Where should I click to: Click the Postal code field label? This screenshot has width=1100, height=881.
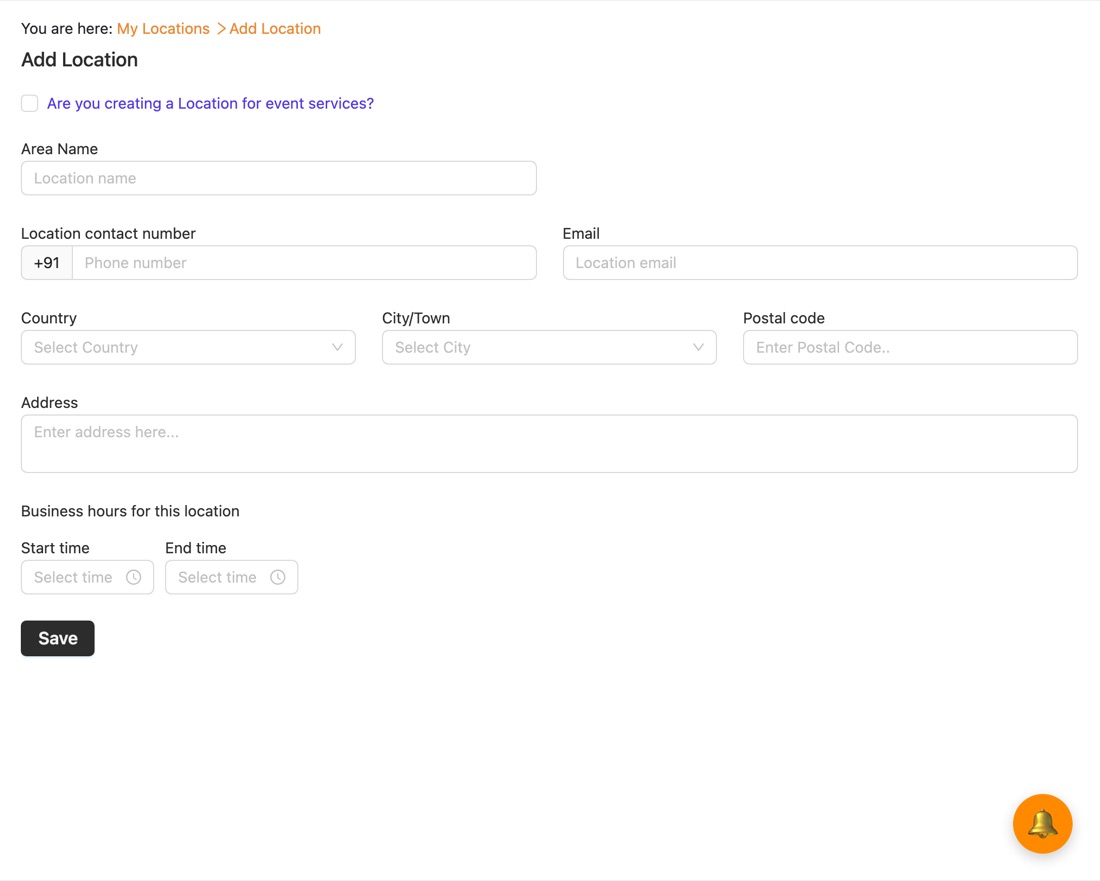pyautogui.click(x=784, y=318)
